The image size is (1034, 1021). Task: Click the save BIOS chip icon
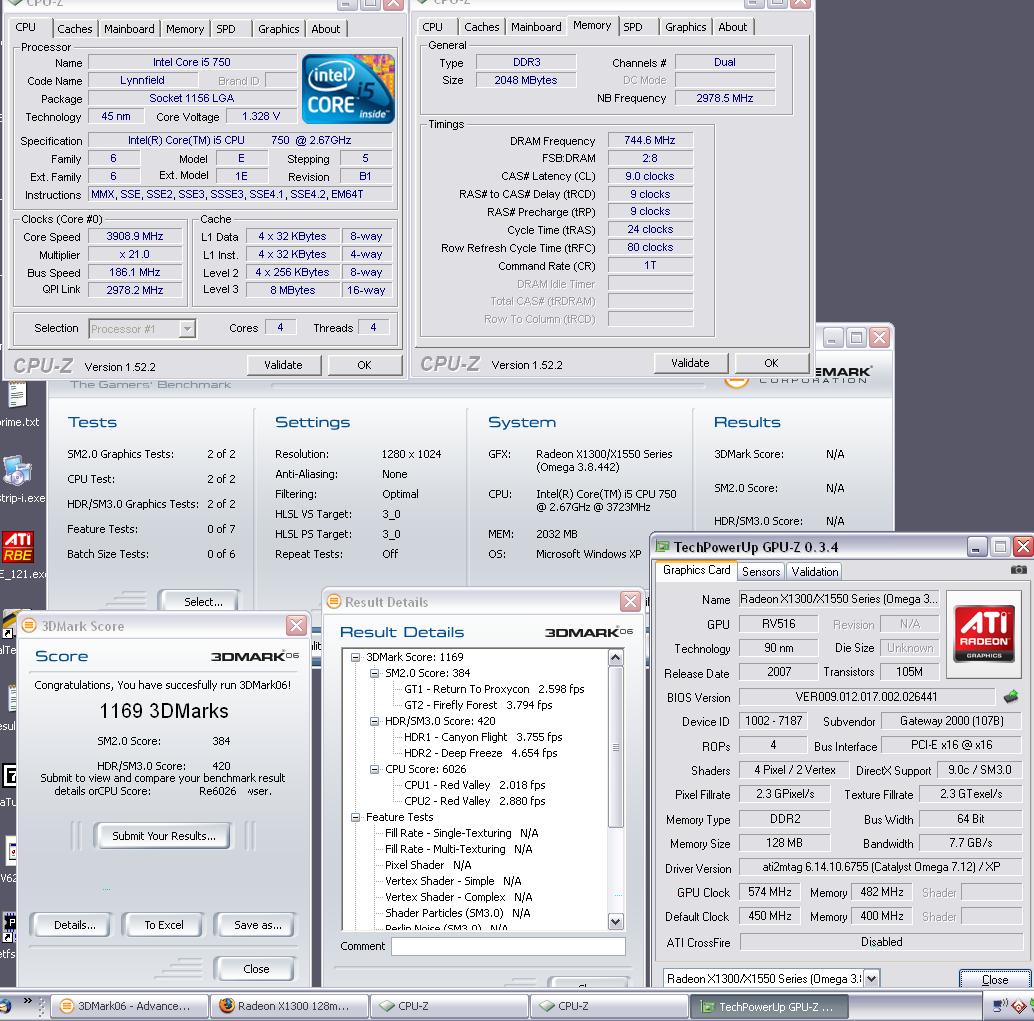pyautogui.click(x=1011, y=696)
